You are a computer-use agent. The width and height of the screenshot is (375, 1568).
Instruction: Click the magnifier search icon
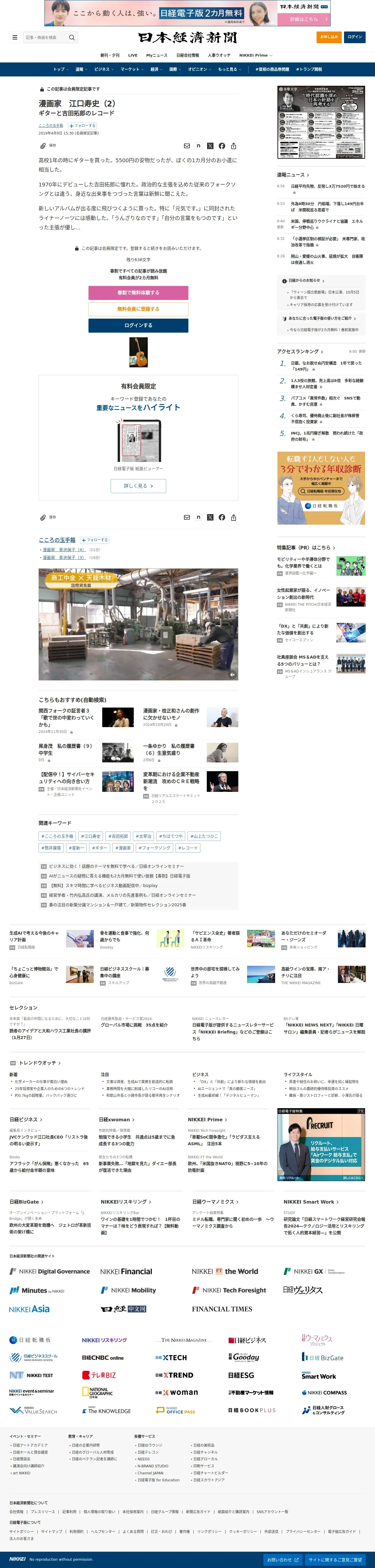click(x=72, y=37)
